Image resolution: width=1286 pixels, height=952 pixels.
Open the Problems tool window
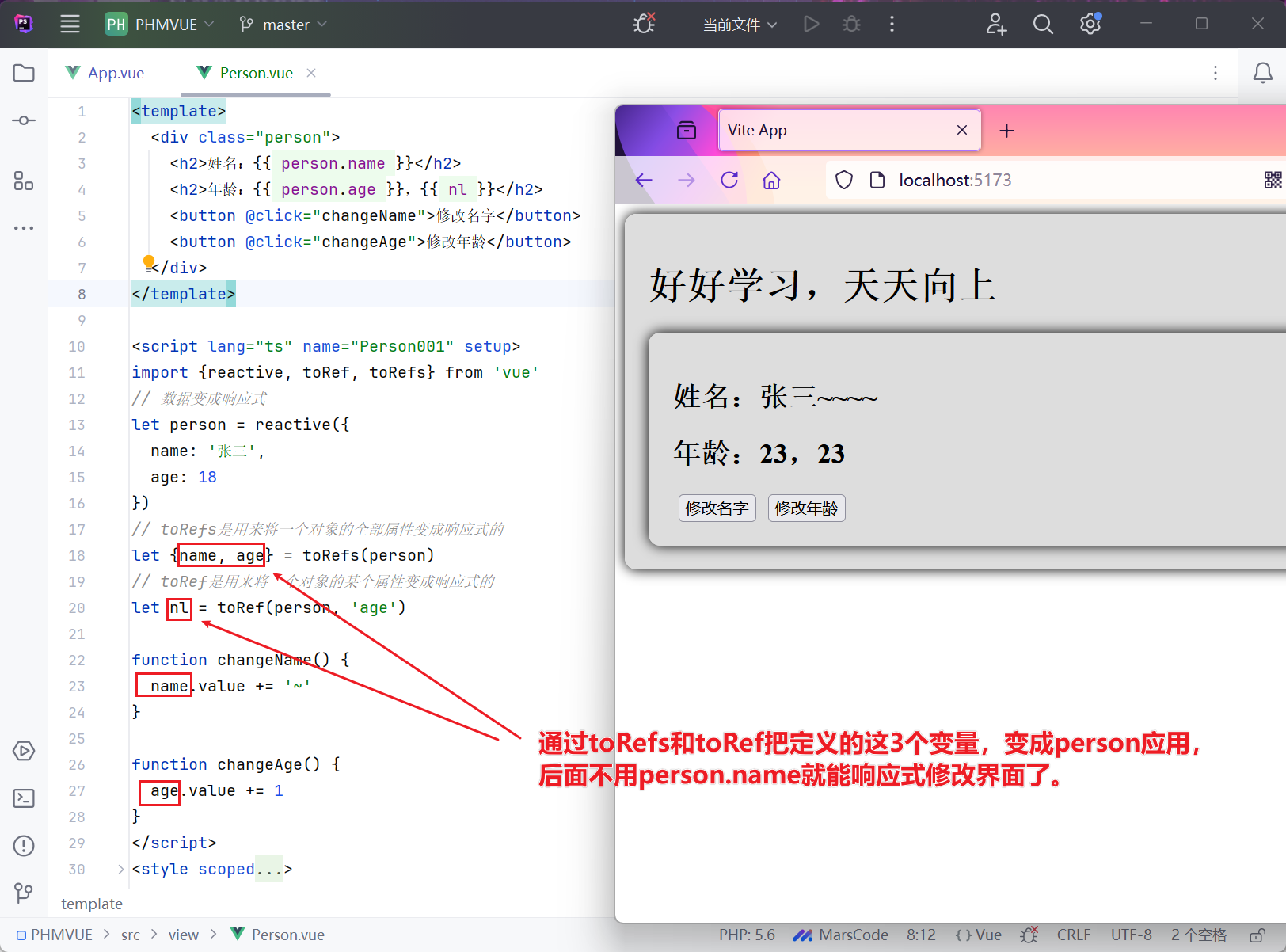coord(24,846)
